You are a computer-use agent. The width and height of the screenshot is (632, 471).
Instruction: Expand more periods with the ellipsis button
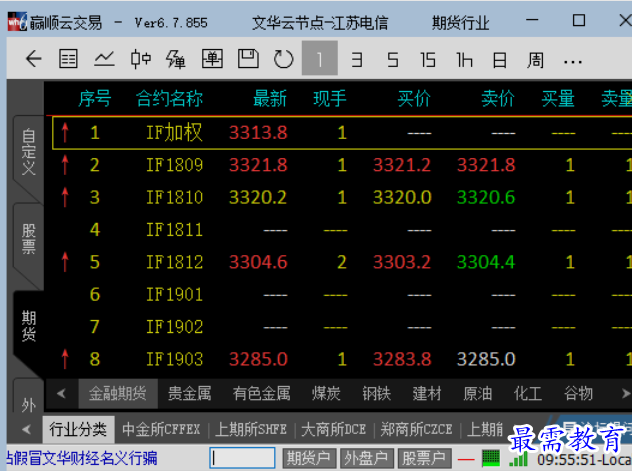click(573, 62)
